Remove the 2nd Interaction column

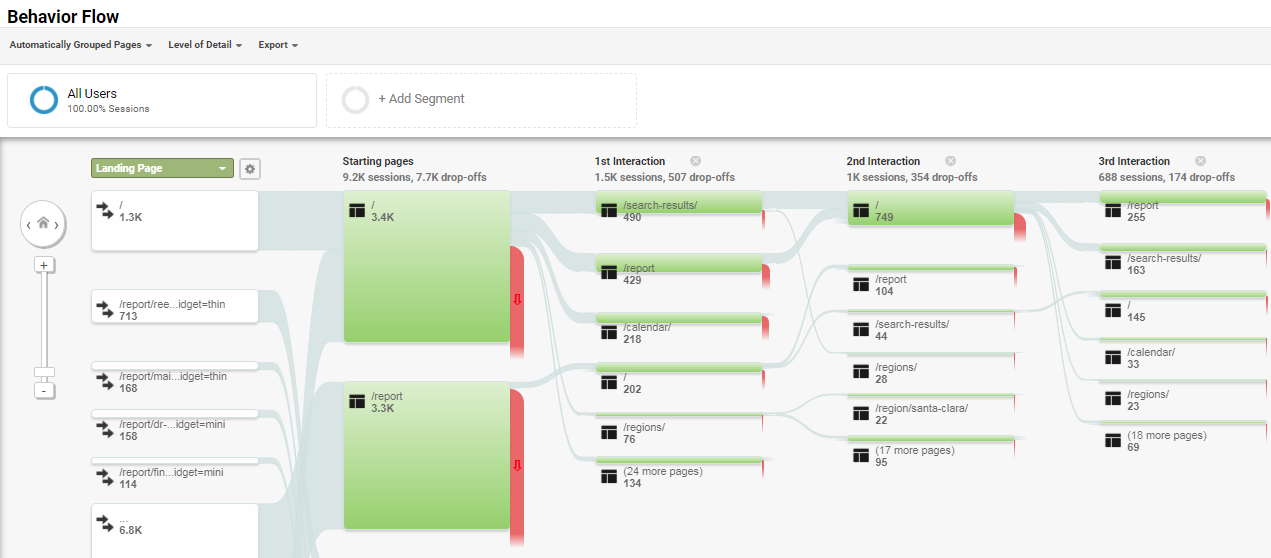950,161
